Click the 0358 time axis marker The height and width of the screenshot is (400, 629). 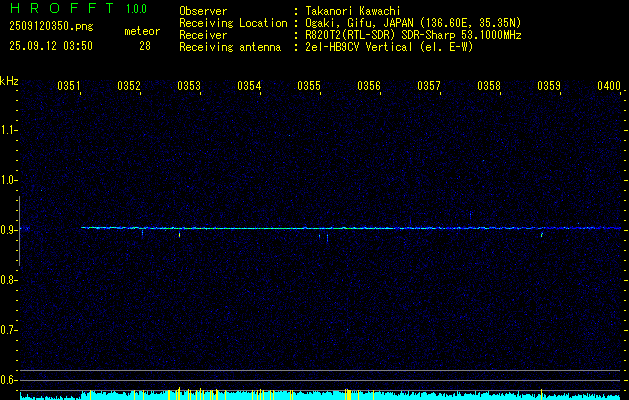[489, 85]
